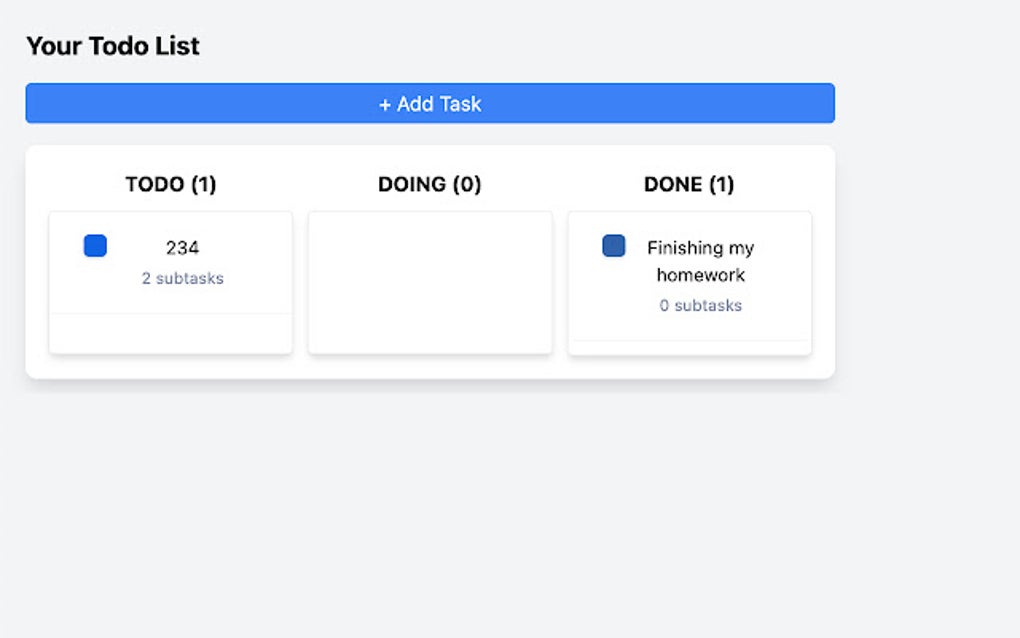Screen dimensions: 1020x638
Task: Click the + Add Task button
Action: coord(430,103)
